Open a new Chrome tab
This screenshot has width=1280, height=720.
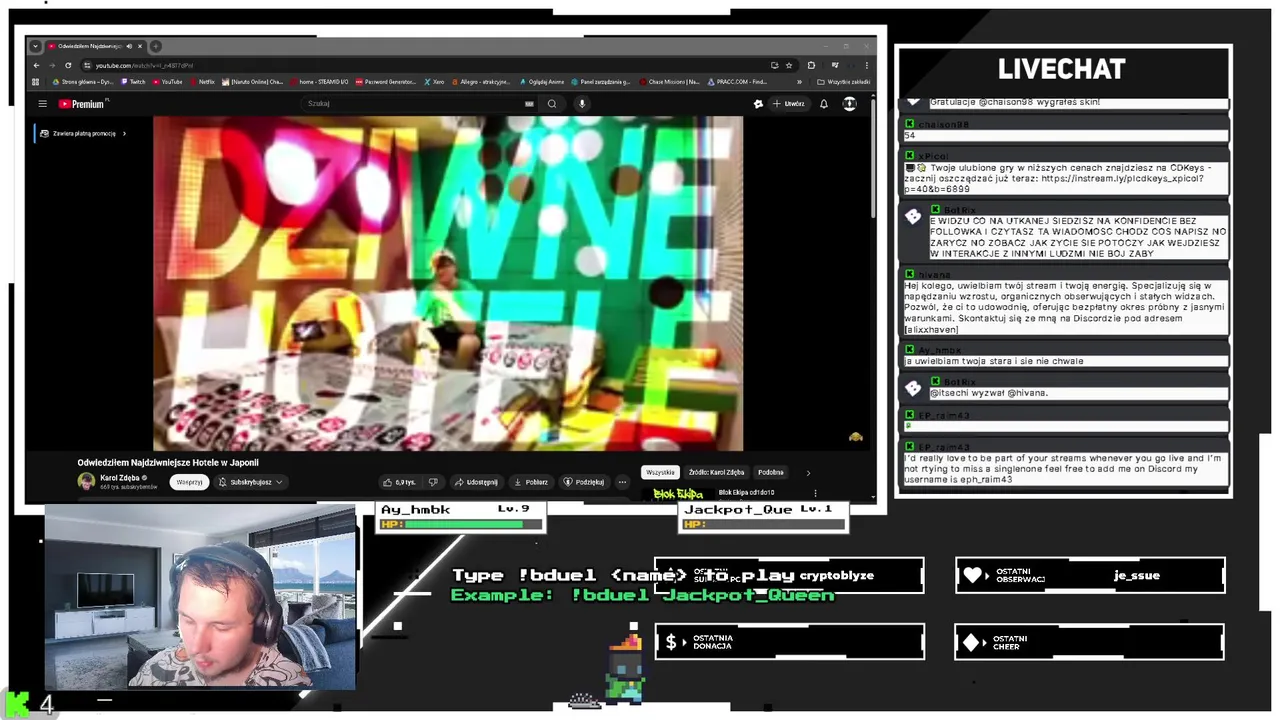click(156, 46)
